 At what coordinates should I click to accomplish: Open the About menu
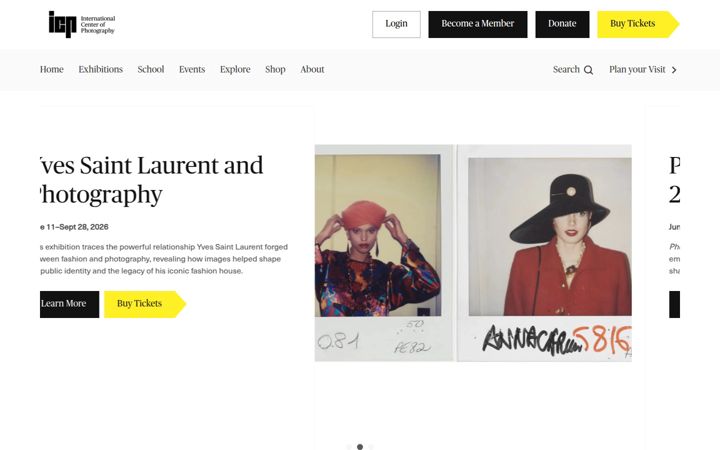(312, 69)
